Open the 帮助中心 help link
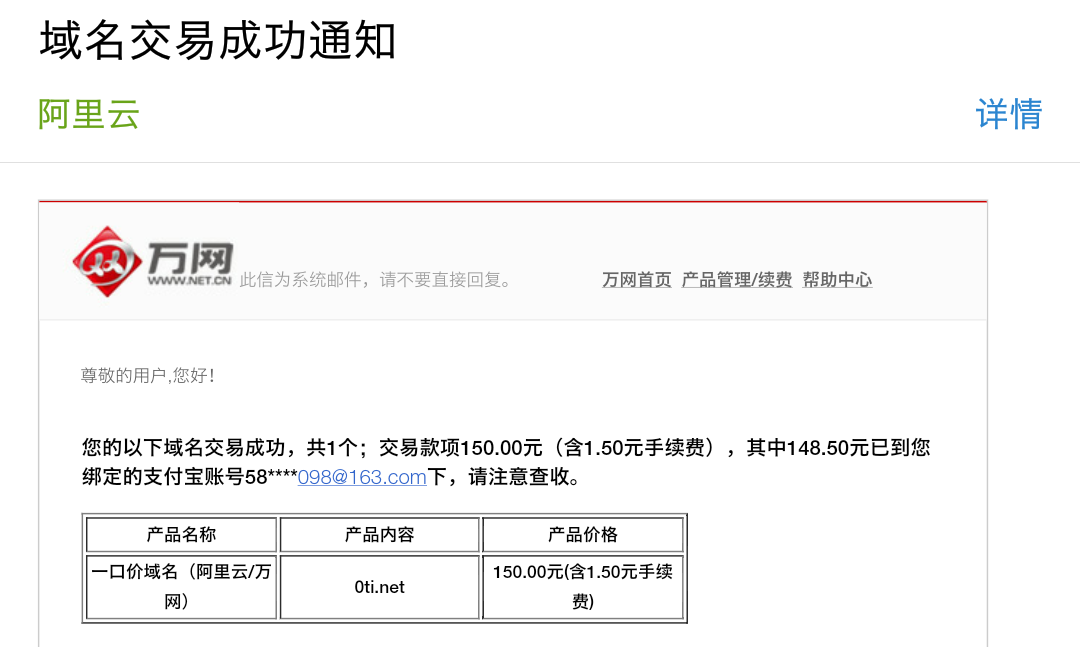The width and height of the screenshot is (1080, 647). point(837,280)
